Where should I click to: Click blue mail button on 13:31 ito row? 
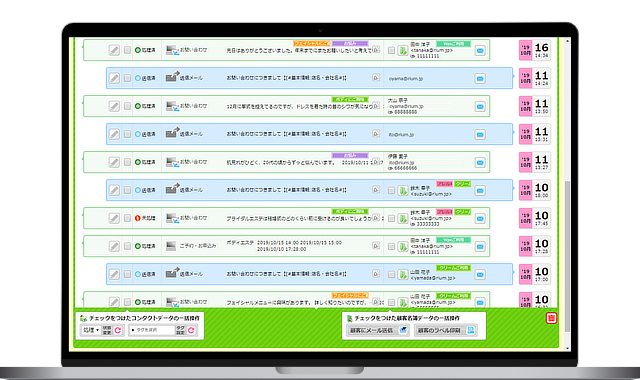[480, 135]
